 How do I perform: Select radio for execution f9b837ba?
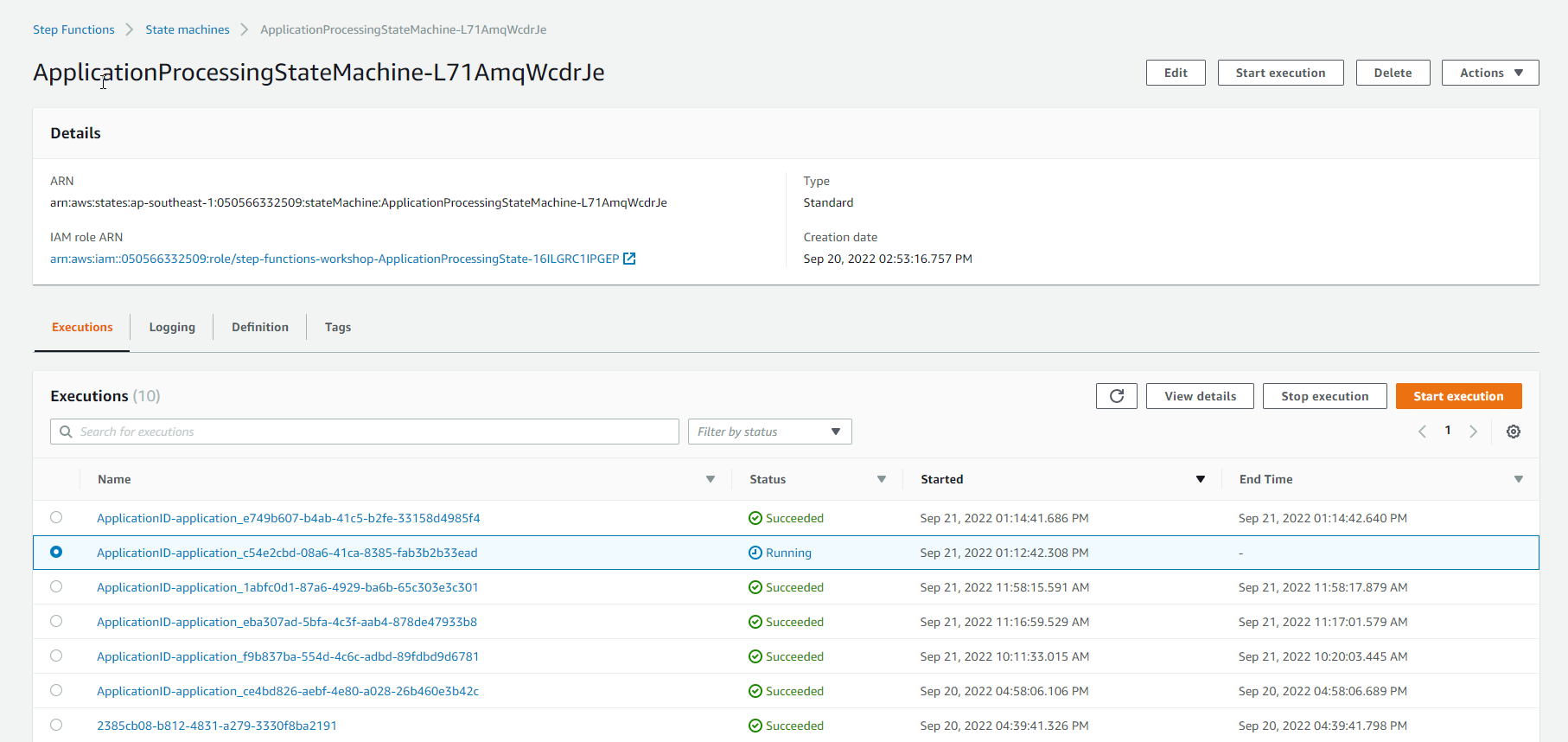(x=56, y=656)
